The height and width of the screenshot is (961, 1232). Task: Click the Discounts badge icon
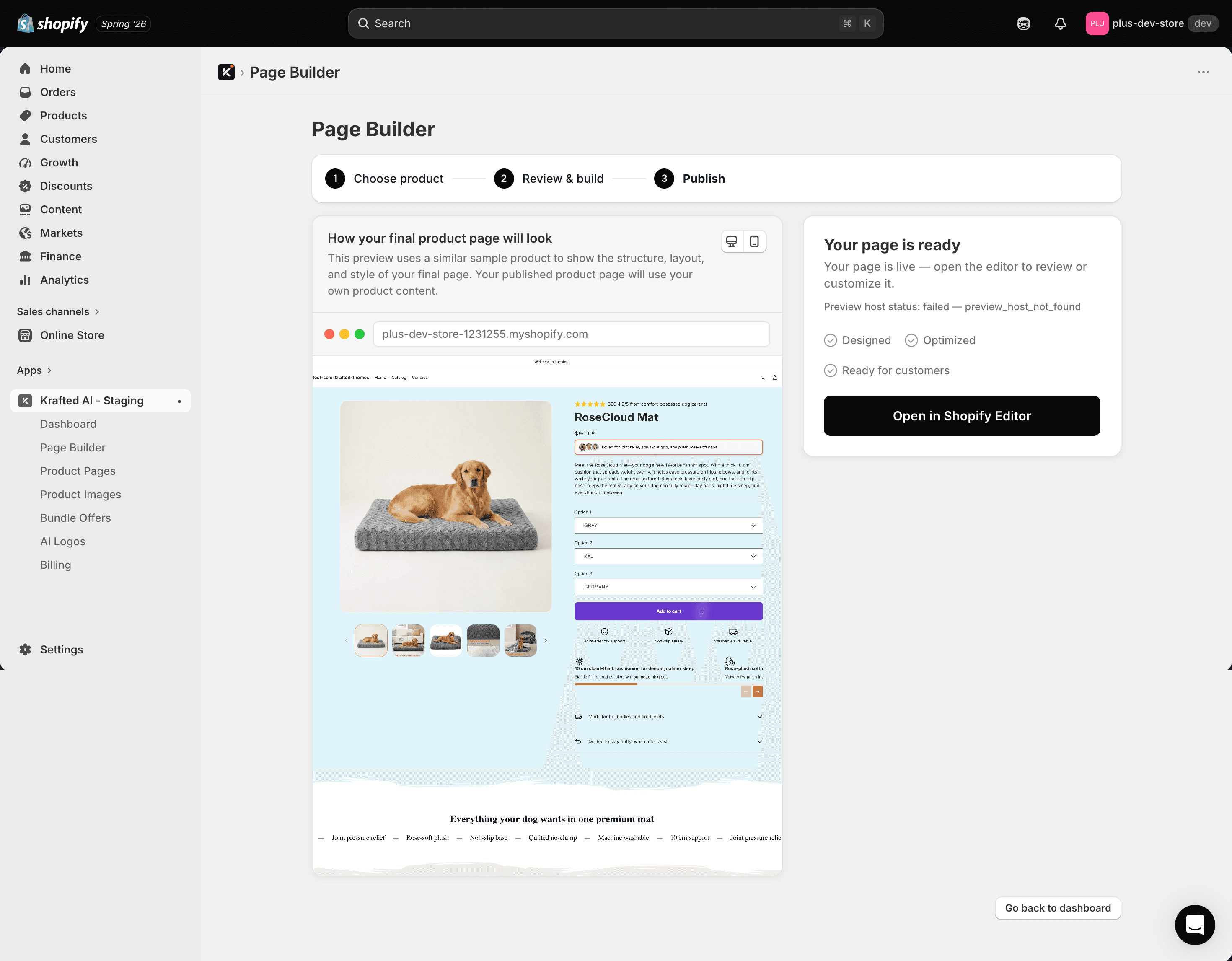point(26,186)
